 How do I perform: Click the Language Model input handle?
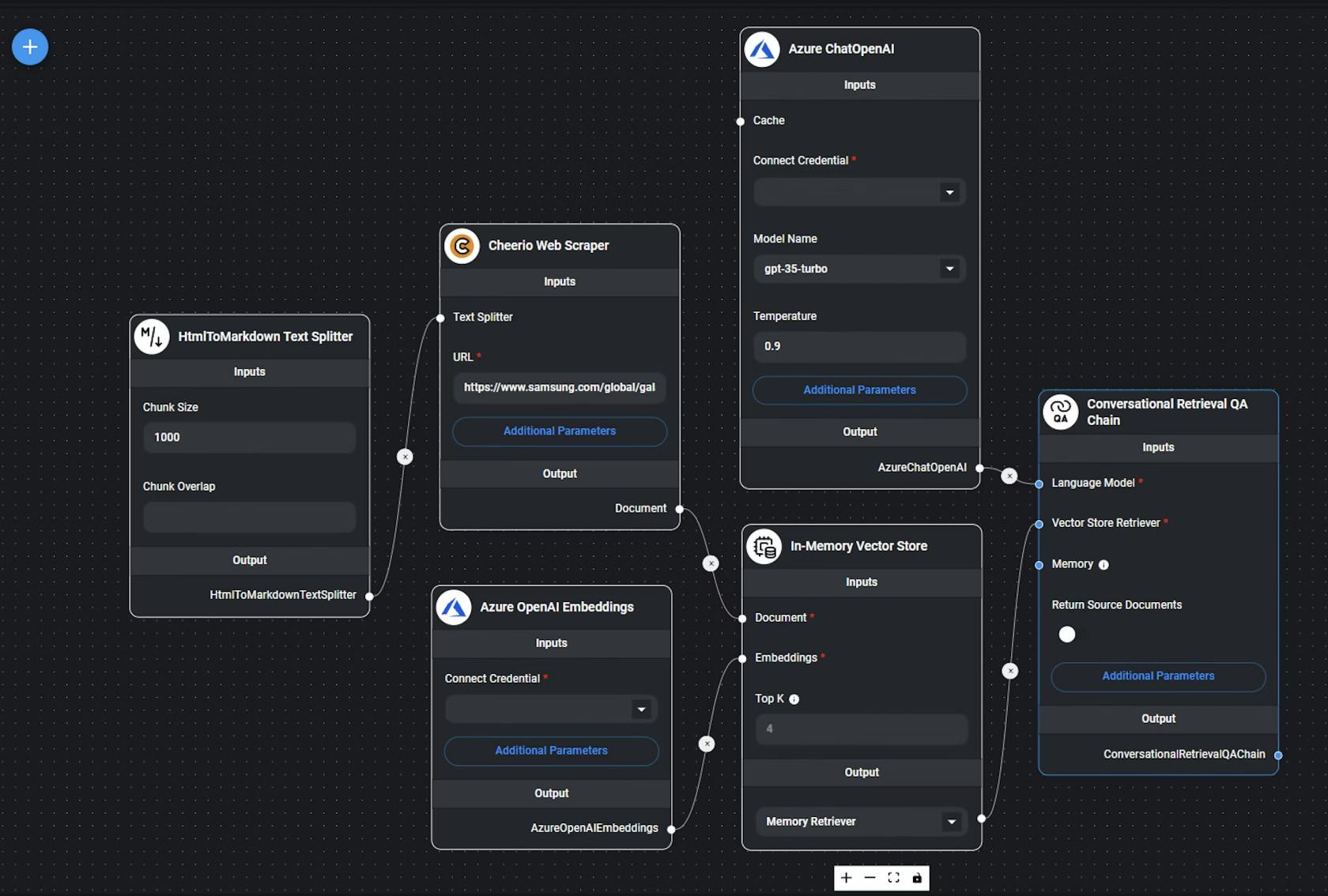[x=1039, y=484]
